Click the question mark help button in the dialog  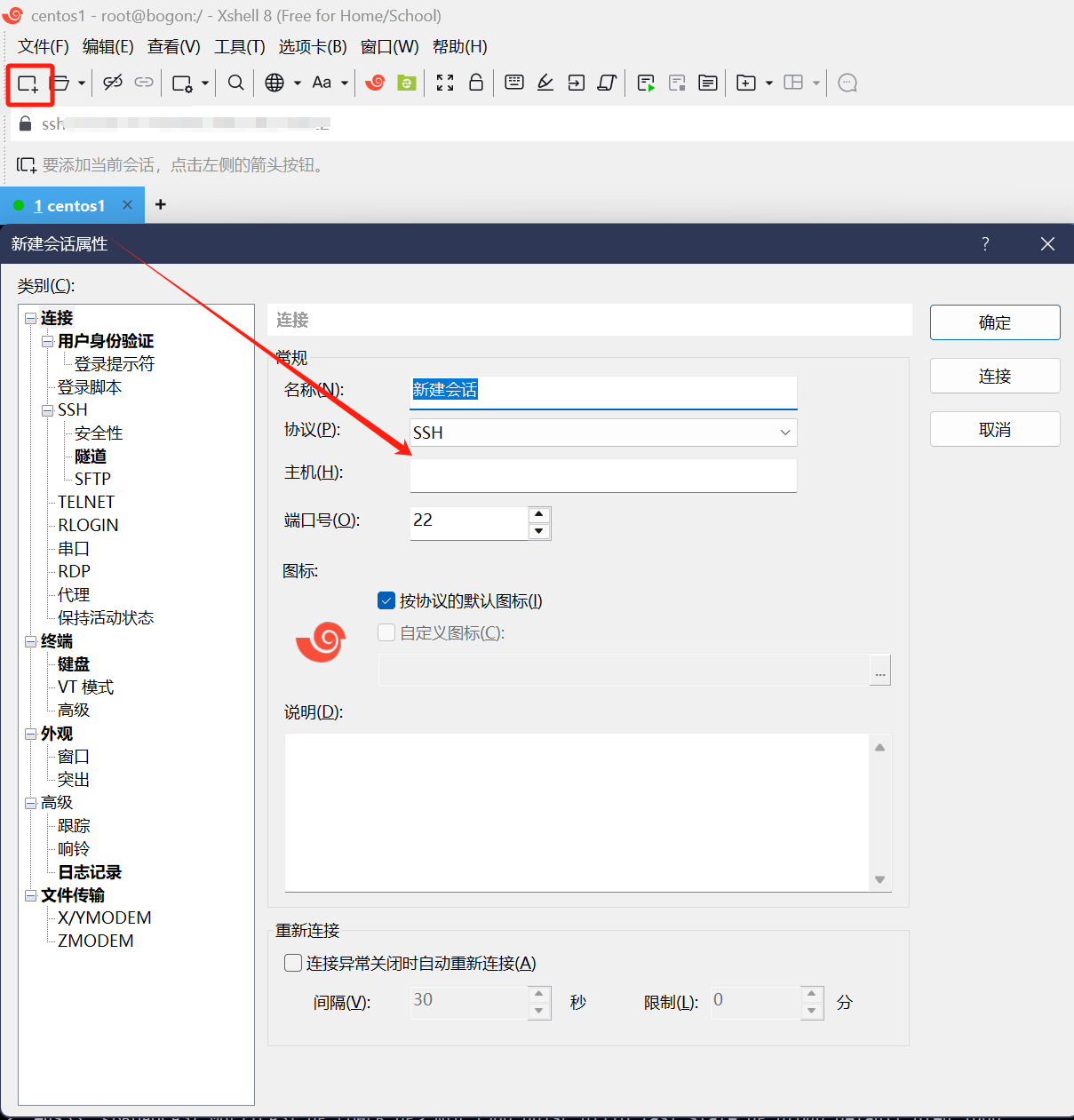(985, 244)
